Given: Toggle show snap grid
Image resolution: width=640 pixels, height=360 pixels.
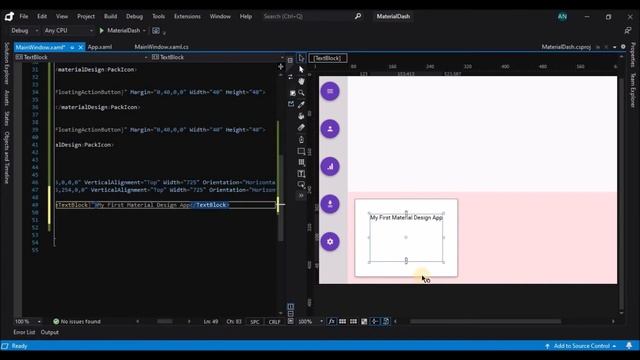Looking at the screenshot, I should 342,322.
